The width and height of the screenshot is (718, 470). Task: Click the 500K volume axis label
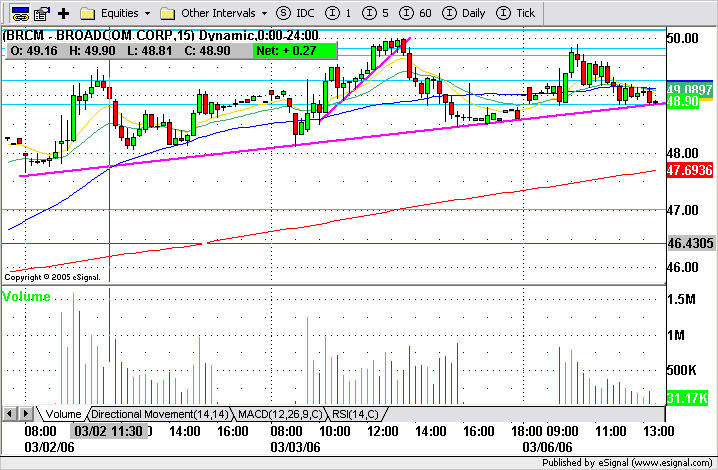pyautogui.click(x=681, y=370)
